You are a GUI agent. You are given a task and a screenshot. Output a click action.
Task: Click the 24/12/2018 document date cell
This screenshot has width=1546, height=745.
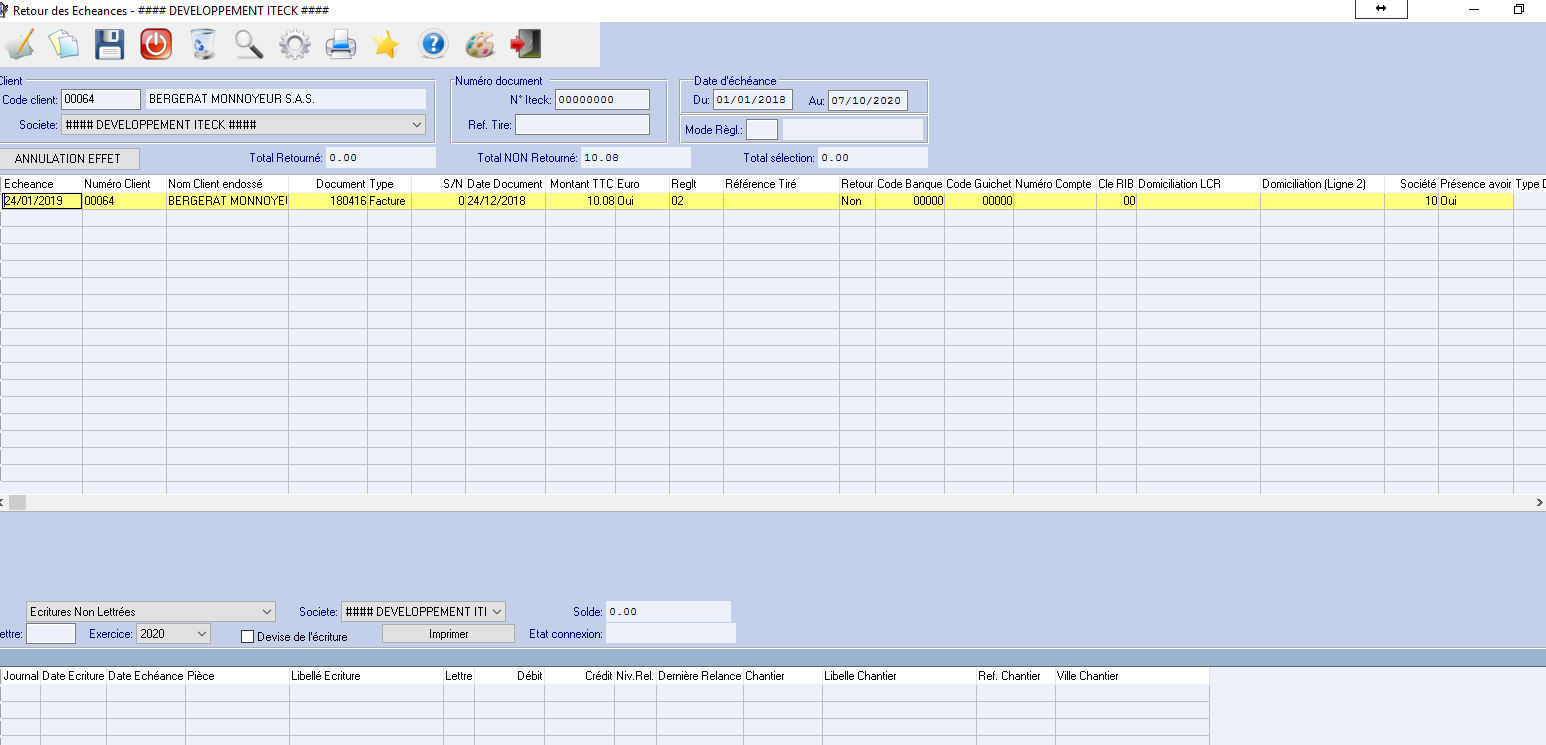[x=505, y=201]
